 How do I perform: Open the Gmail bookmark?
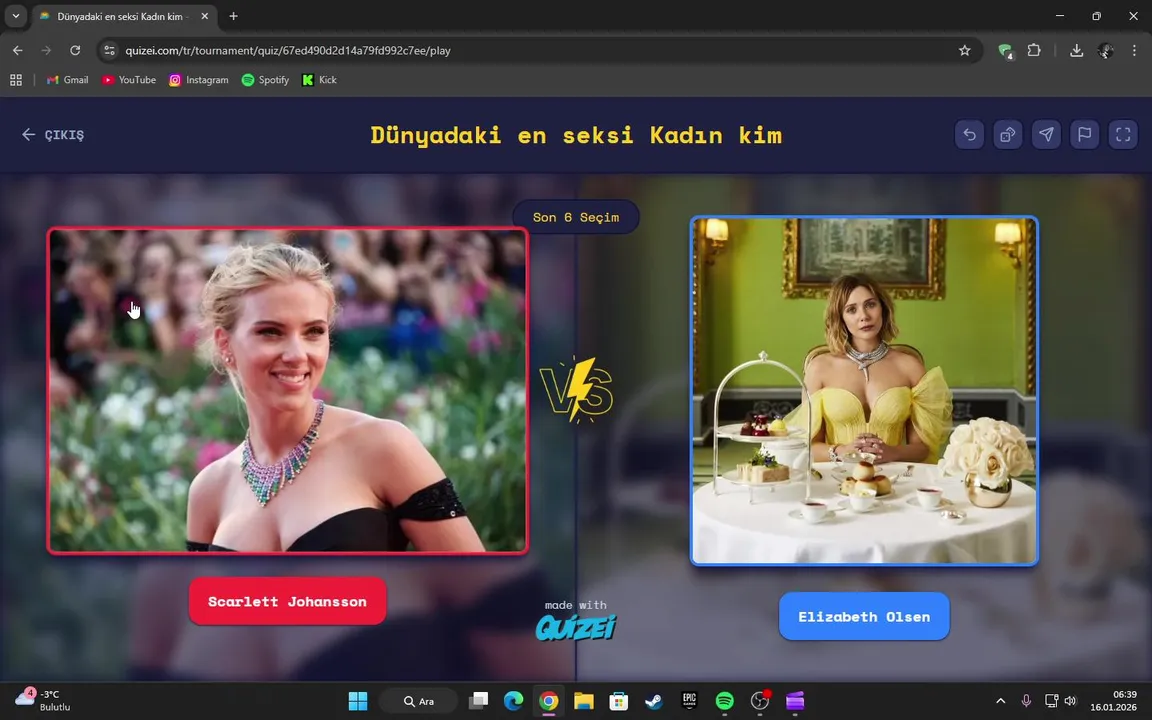tap(67, 80)
